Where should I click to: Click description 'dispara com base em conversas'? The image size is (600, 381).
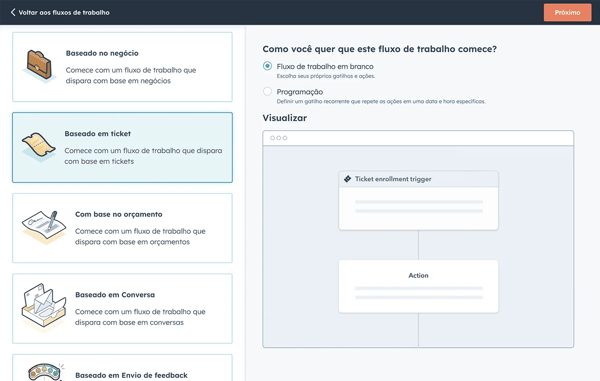pos(129,322)
